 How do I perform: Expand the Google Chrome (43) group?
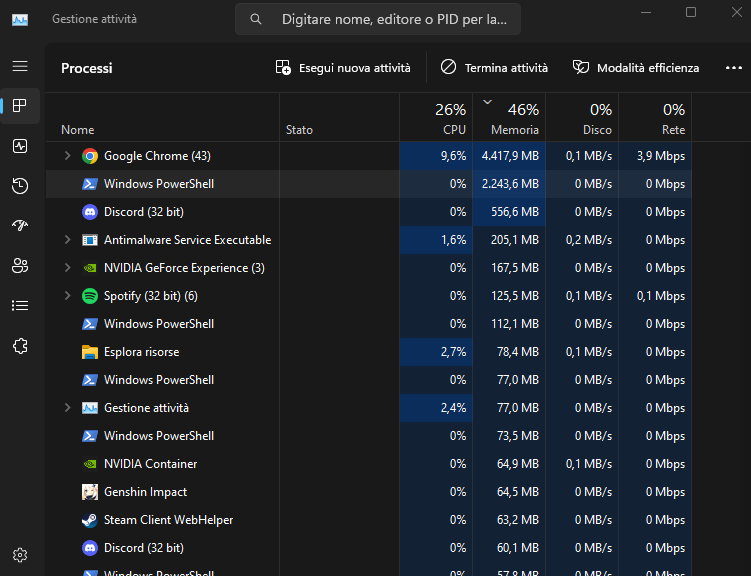[x=68, y=156]
